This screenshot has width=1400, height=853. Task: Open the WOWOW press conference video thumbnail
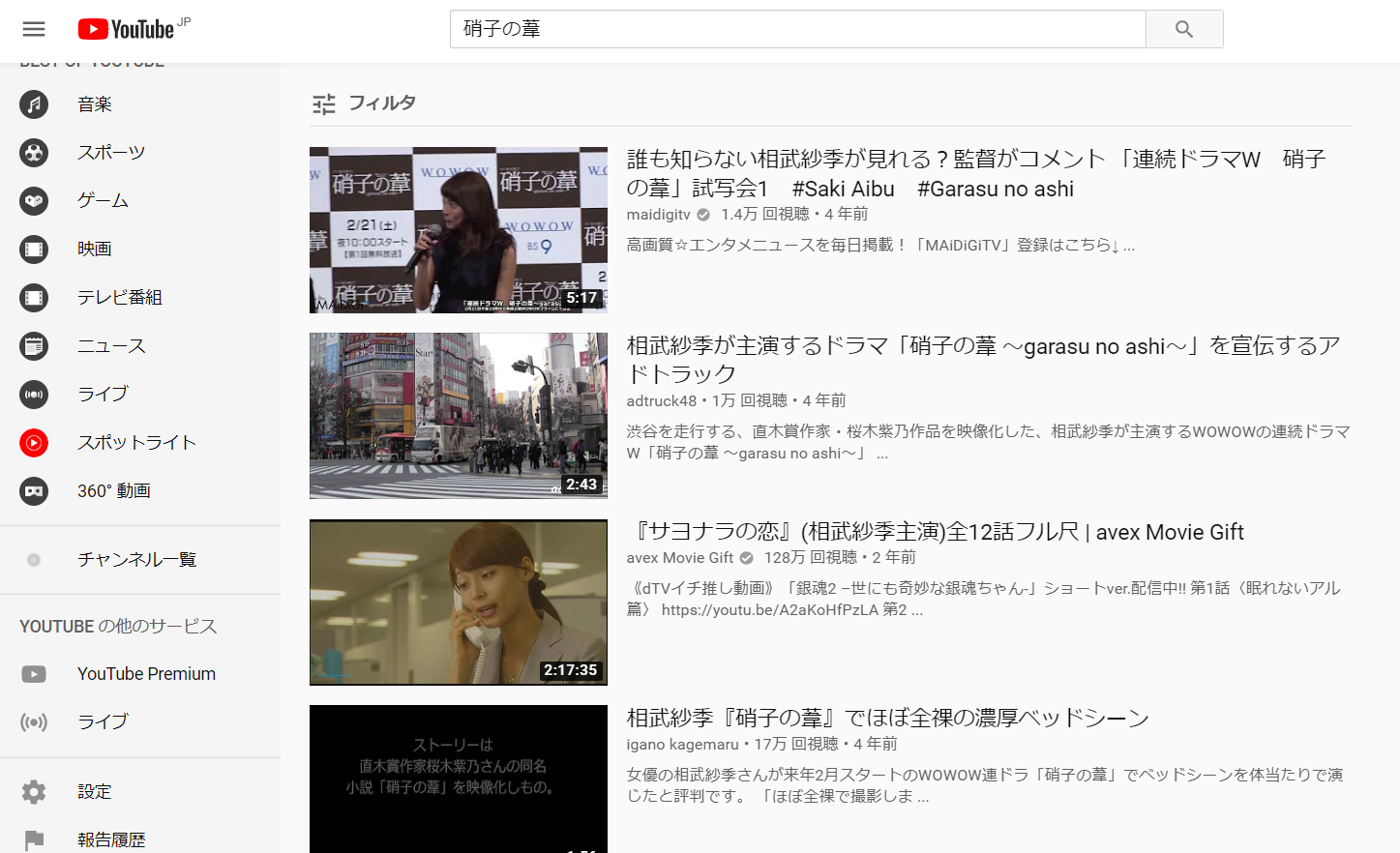[x=459, y=230]
